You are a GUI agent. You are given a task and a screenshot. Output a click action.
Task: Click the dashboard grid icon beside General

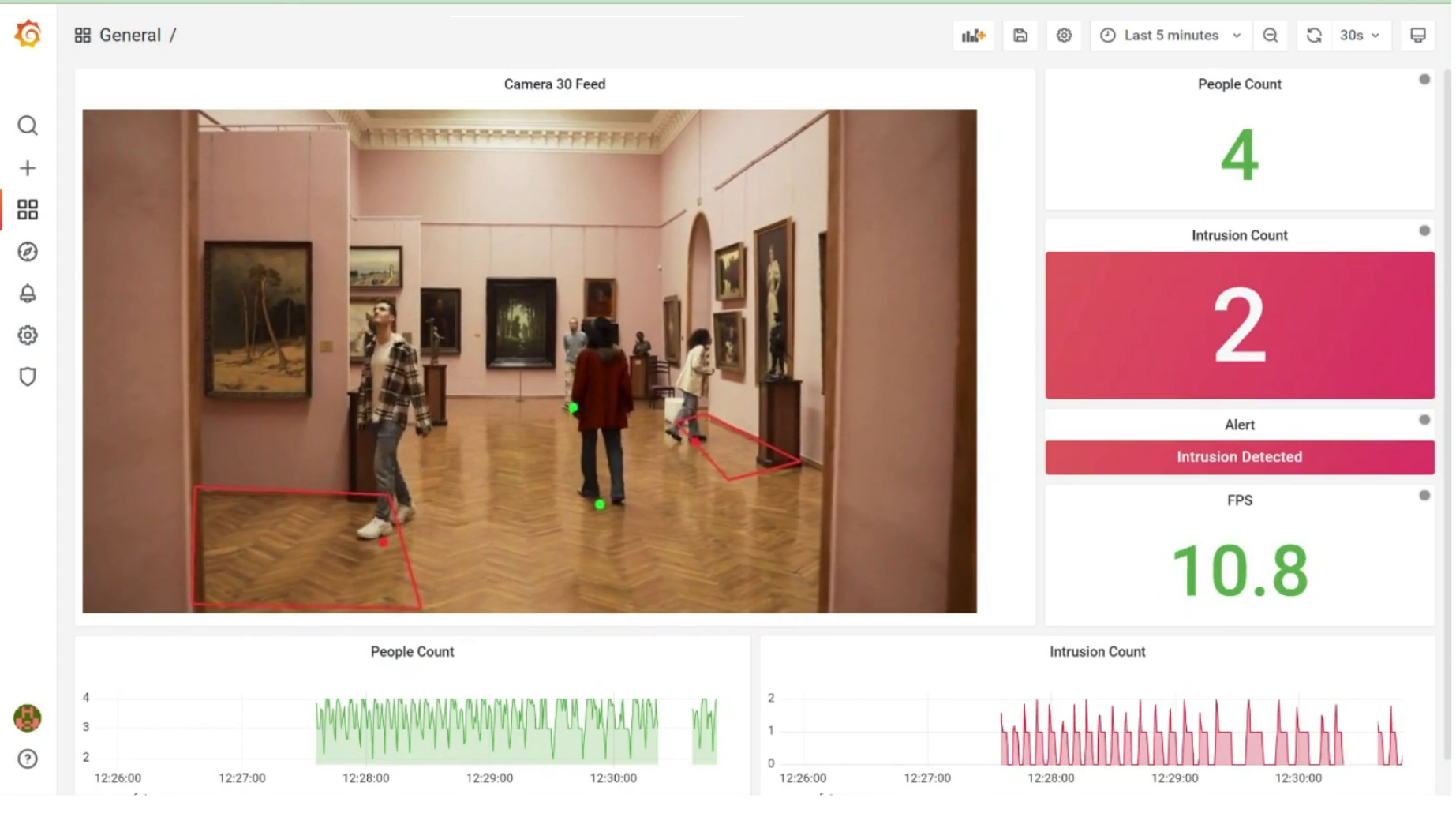click(x=82, y=36)
